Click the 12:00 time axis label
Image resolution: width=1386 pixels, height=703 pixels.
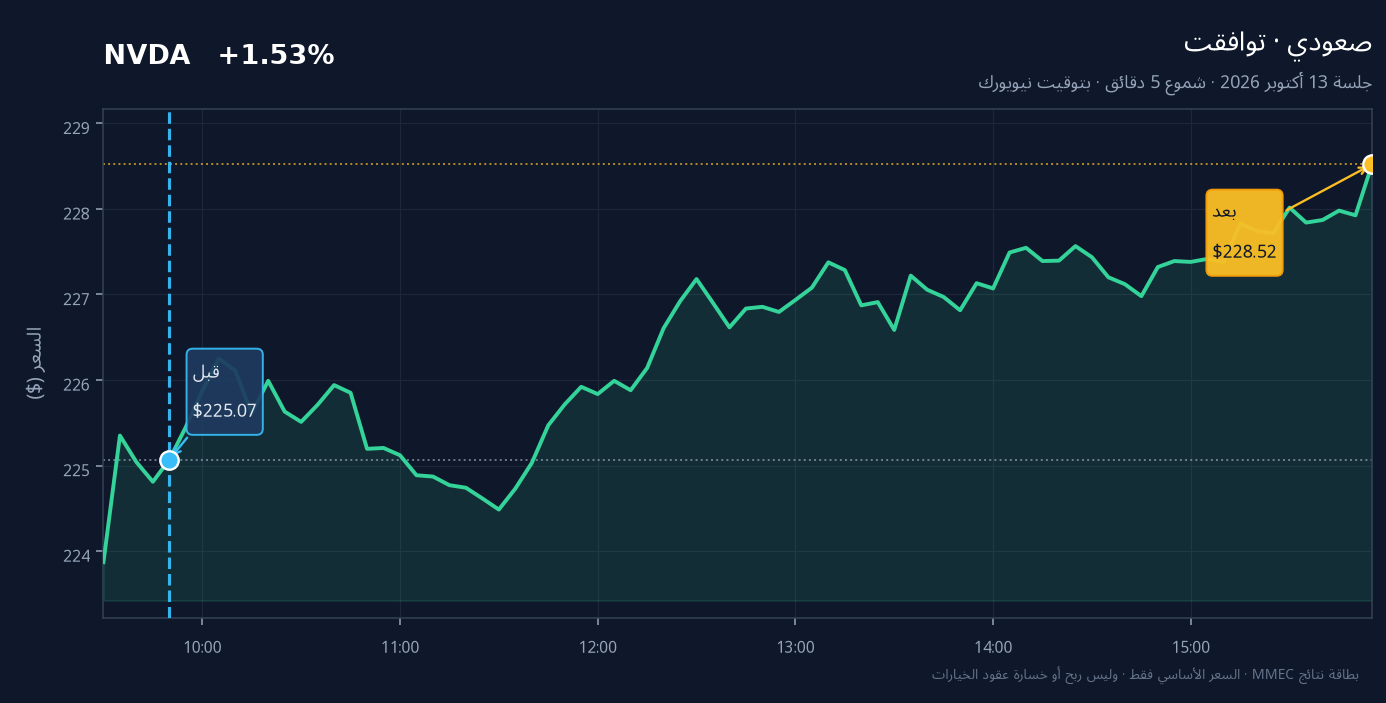coord(598,647)
